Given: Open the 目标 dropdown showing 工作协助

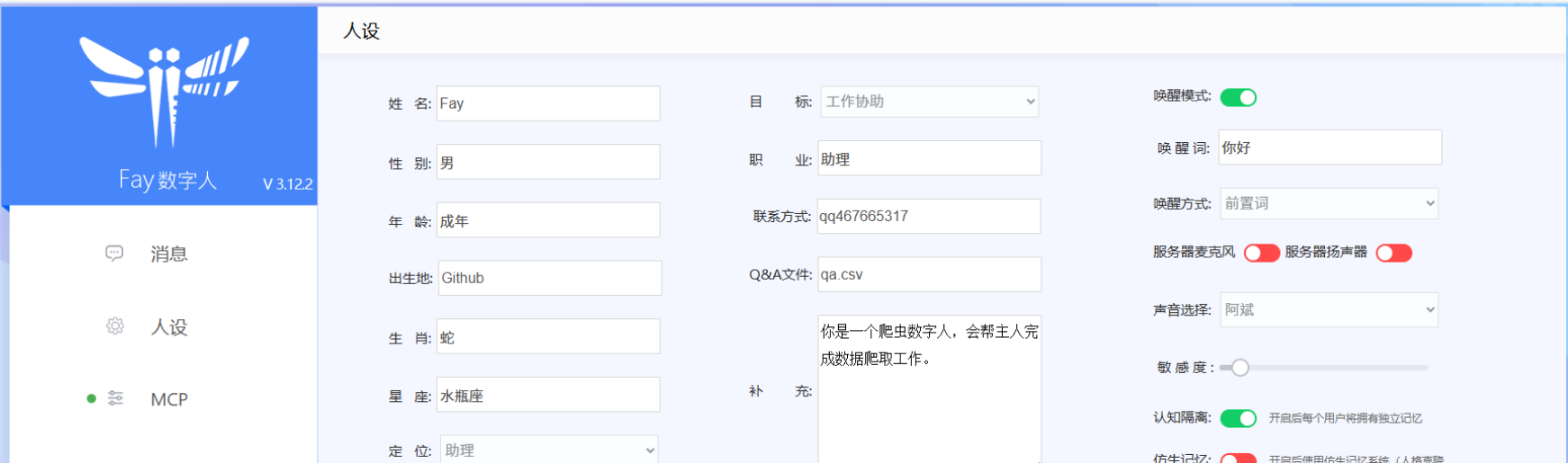Looking at the screenshot, I should (x=930, y=101).
